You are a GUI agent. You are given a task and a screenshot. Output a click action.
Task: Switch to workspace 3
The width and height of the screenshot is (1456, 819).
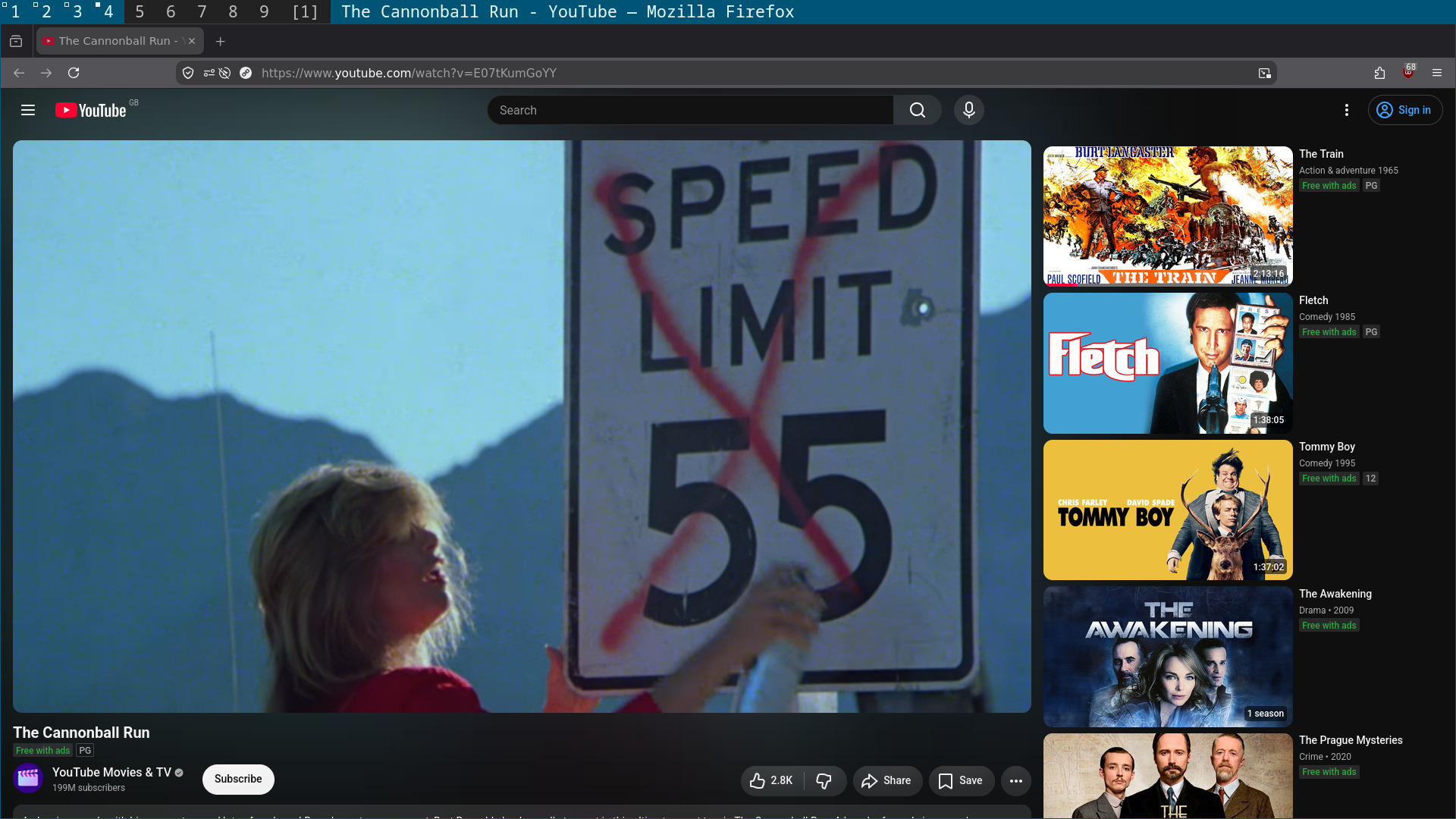click(x=77, y=11)
